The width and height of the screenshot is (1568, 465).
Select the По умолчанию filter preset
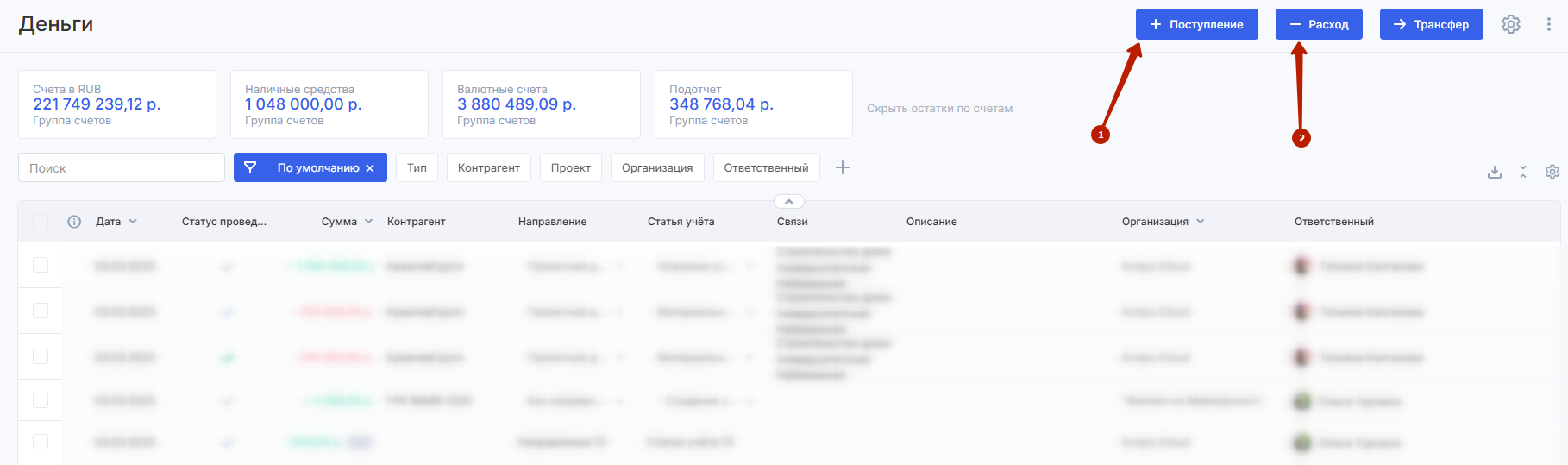pos(318,168)
